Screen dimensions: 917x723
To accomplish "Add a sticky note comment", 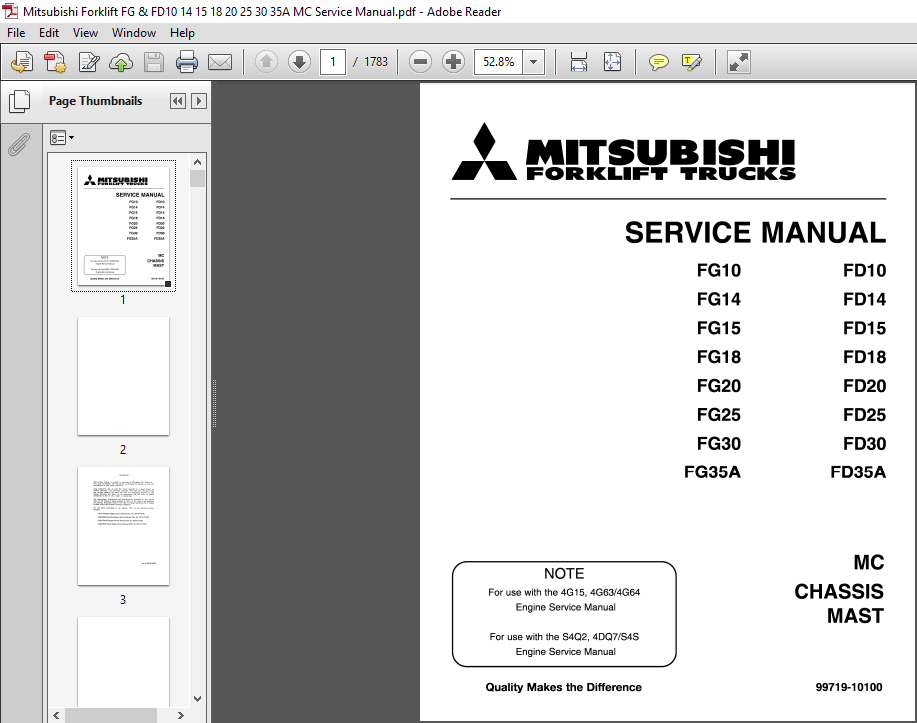I will pos(659,62).
